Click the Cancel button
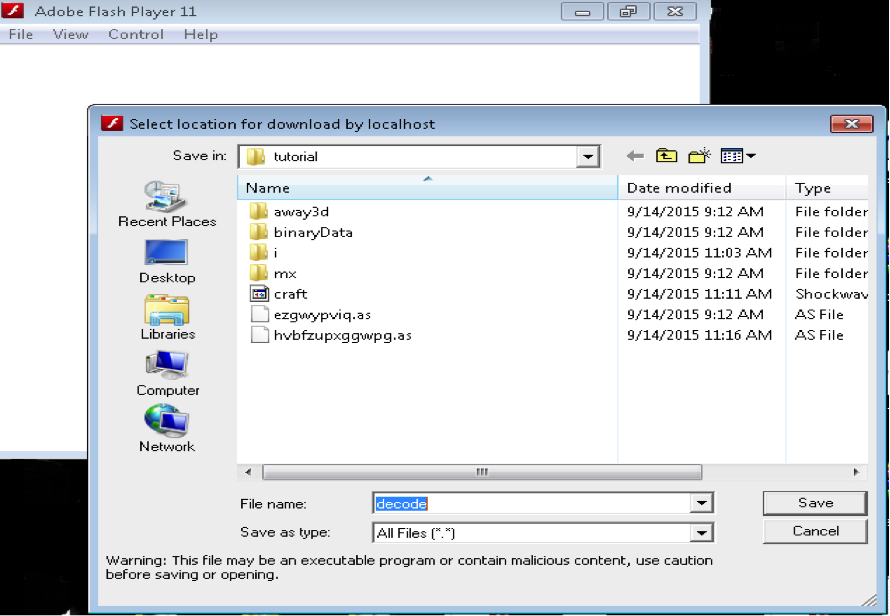The image size is (890, 616). coord(815,531)
